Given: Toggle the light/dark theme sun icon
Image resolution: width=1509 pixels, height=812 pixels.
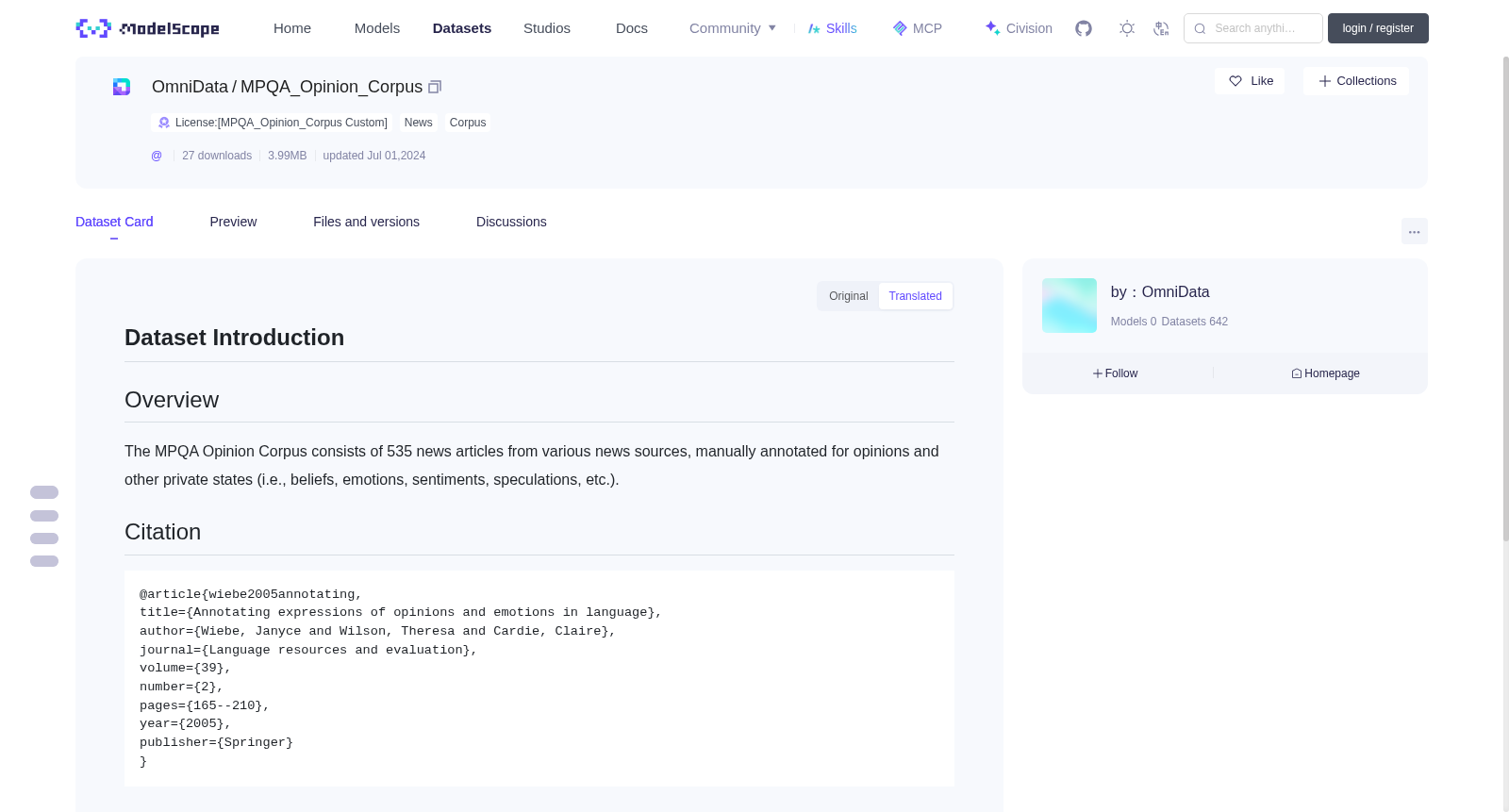Looking at the screenshot, I should click(1127, 28).
